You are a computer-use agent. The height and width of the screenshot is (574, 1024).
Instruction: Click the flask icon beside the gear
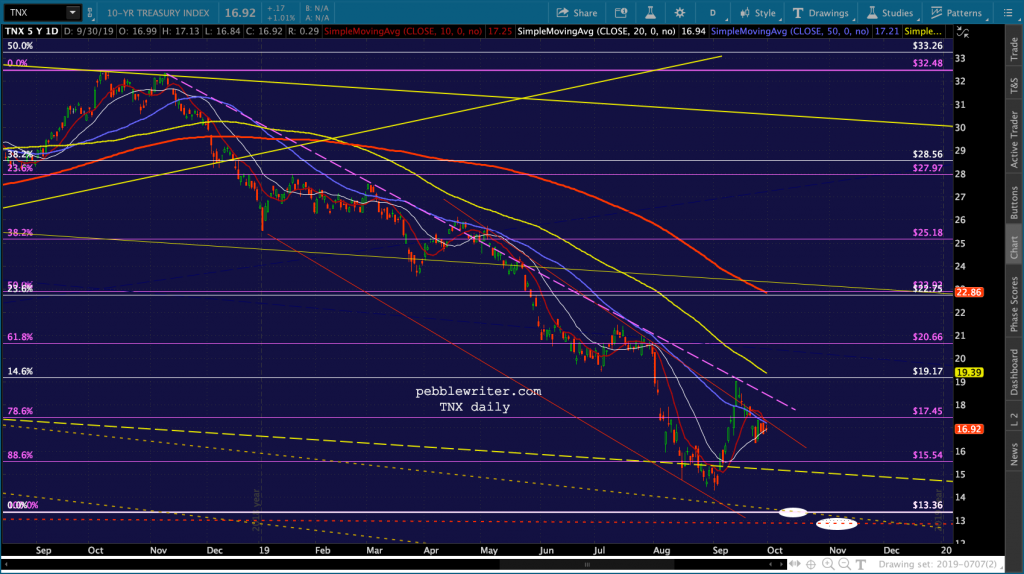click(x=650, y=12)
